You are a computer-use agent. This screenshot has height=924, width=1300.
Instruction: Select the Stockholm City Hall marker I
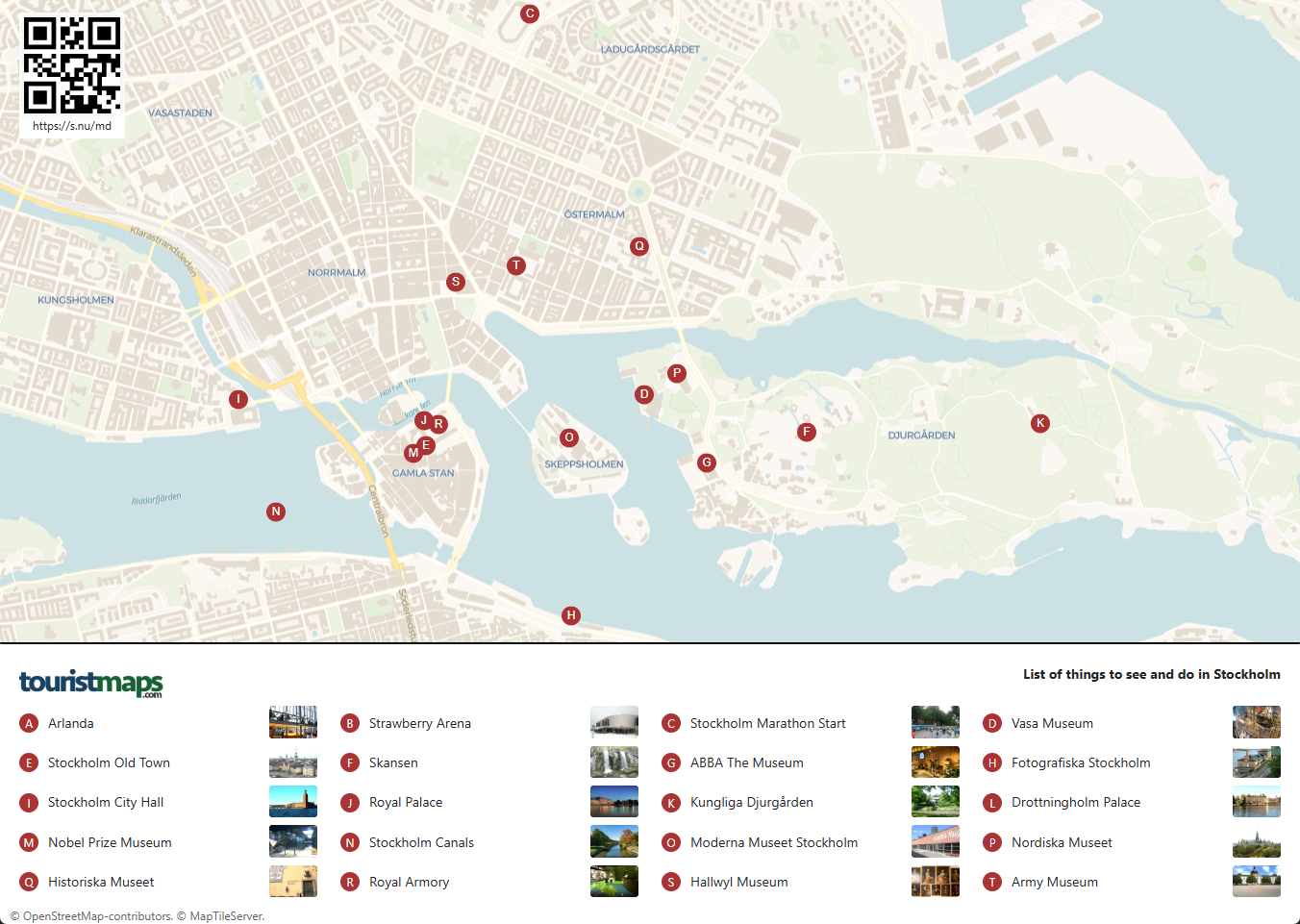[x=238, y=399]
